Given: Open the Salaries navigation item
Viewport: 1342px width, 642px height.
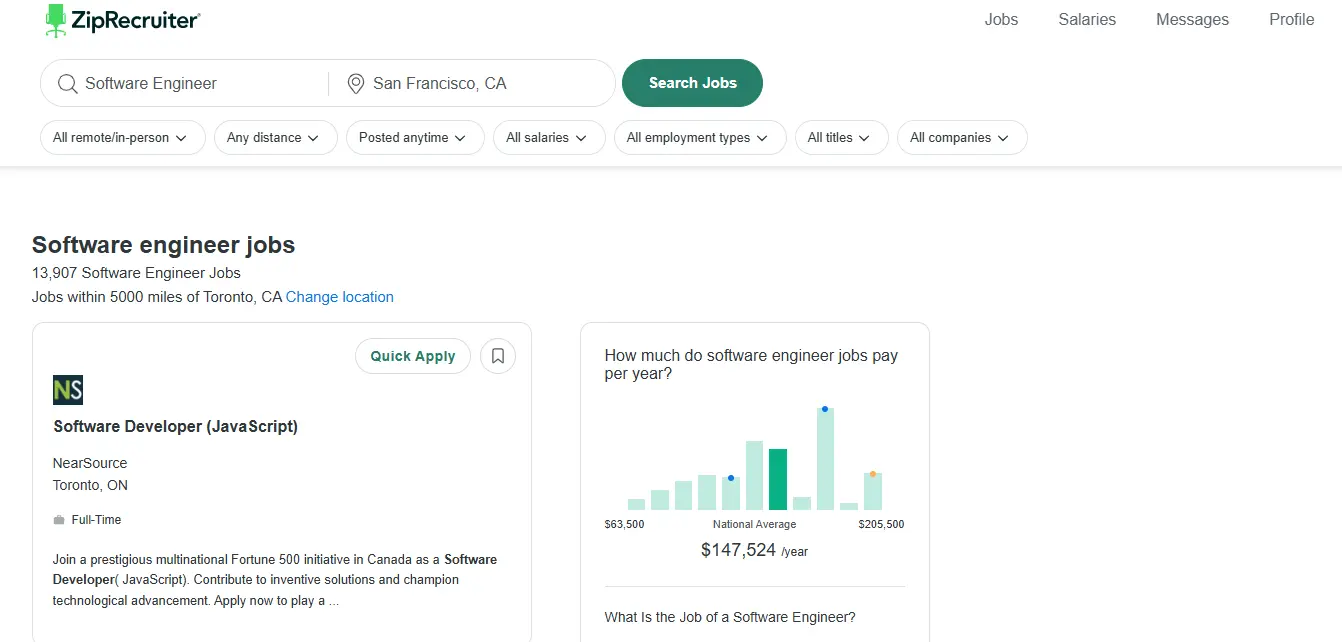Looking at the screenshot, I should click(x=1087, y=19).
